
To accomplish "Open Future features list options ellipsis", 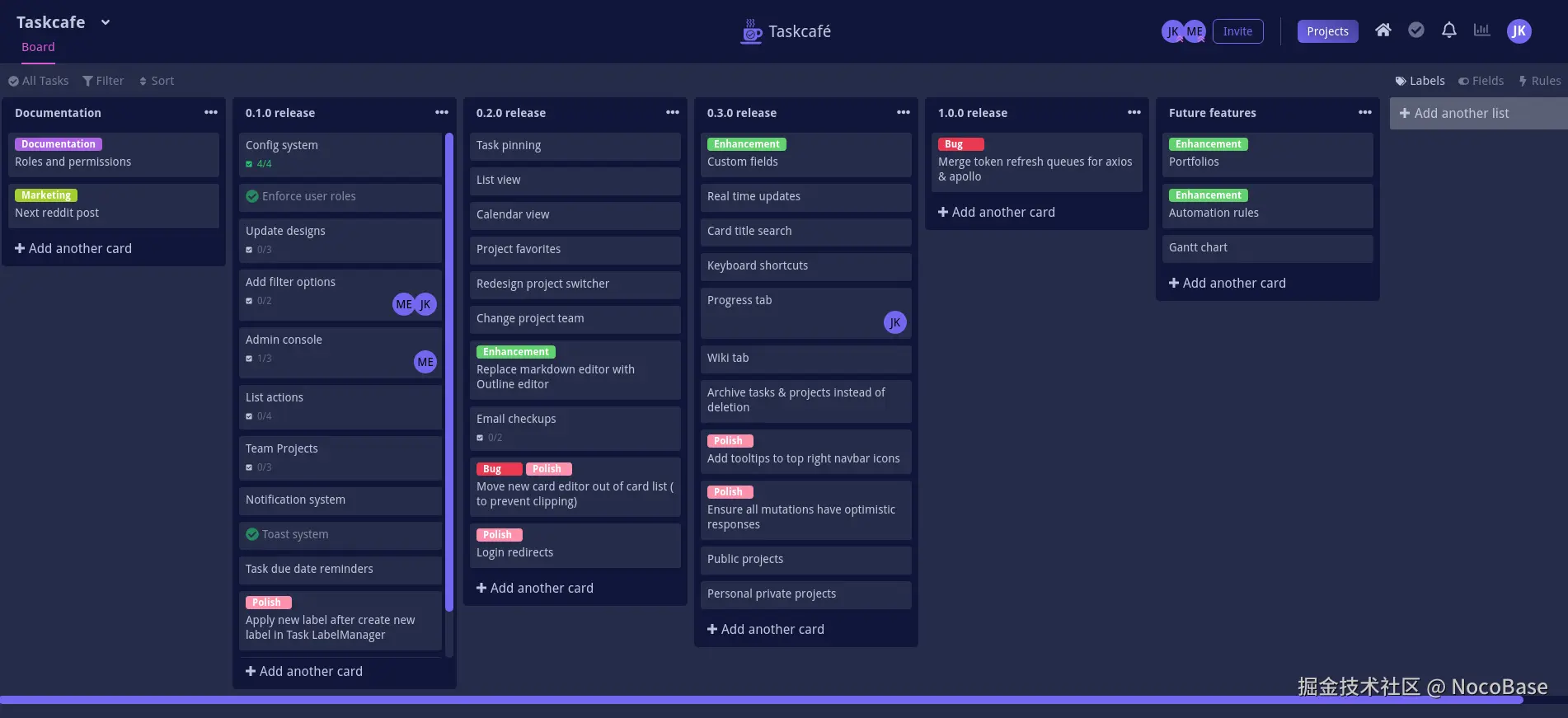I will point(1365,112).
